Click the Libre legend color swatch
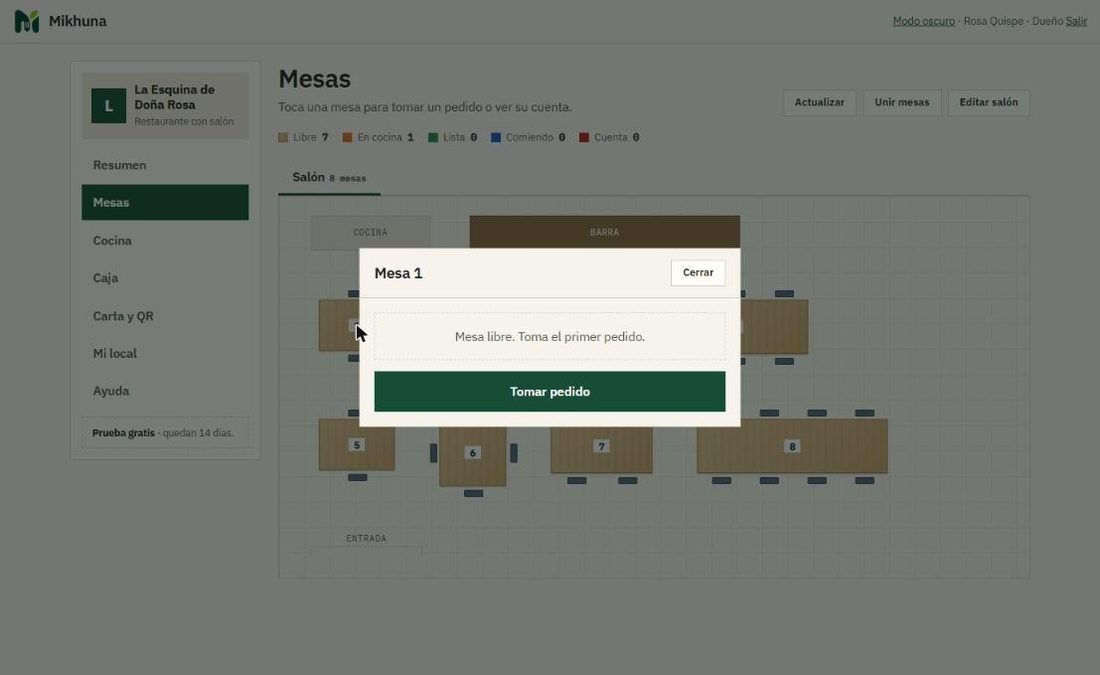Image resolution: width=1100 pixels, height=675 pixels. pyautogui.click(x=283, y=138)
